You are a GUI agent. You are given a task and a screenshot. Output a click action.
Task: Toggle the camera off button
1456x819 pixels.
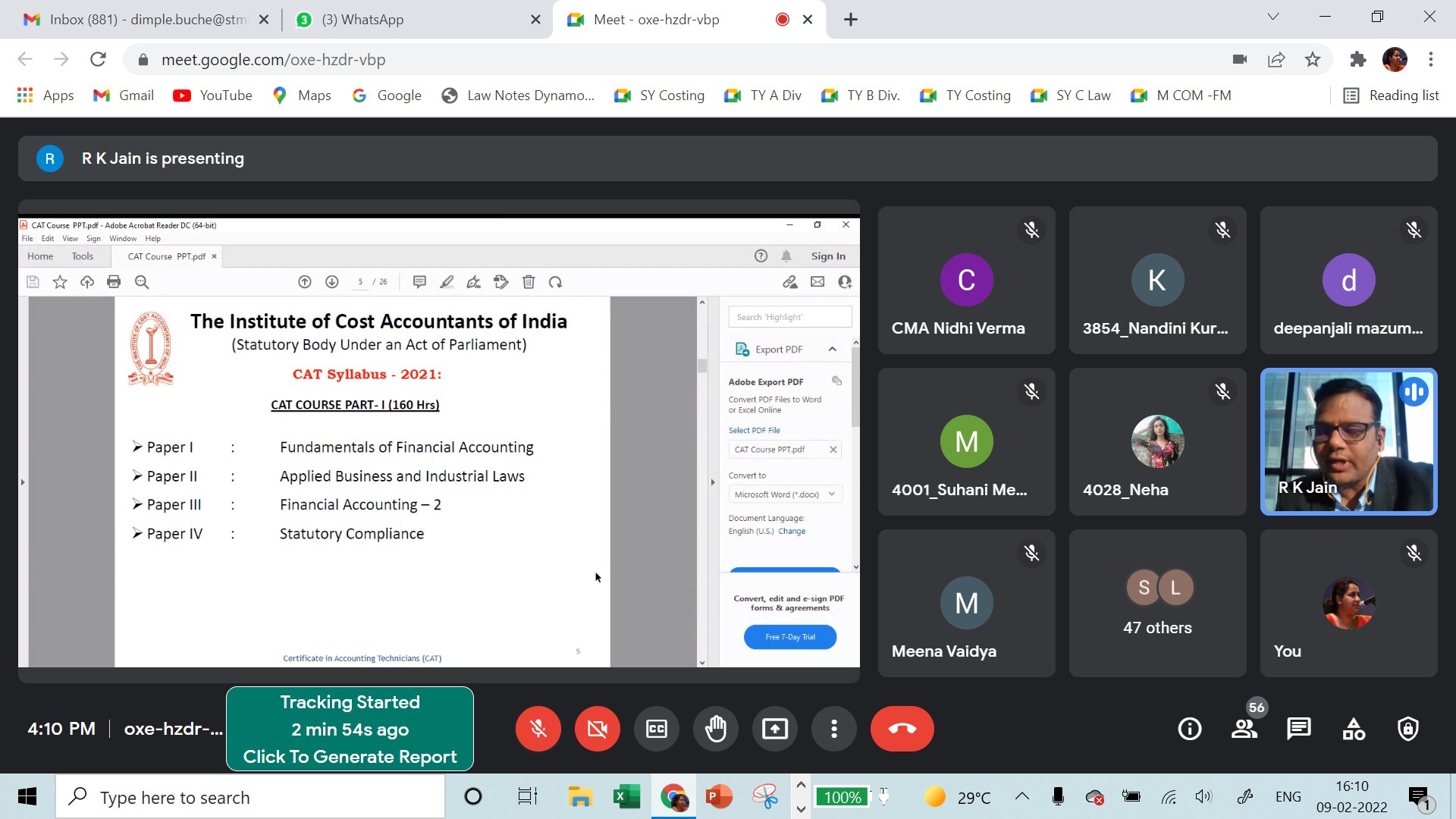(598, 729)
